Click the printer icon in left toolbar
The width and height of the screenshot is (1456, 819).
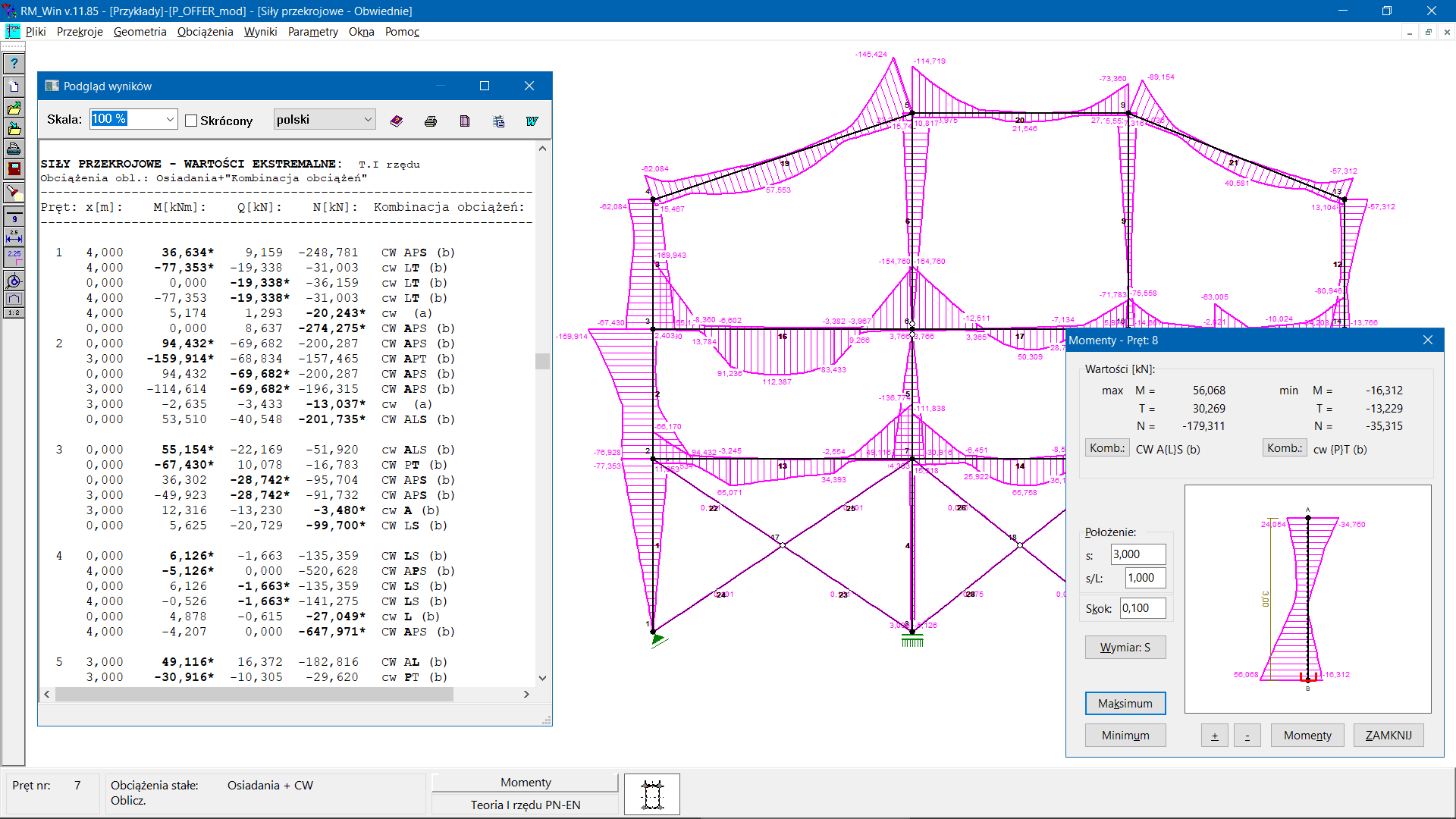14,149
